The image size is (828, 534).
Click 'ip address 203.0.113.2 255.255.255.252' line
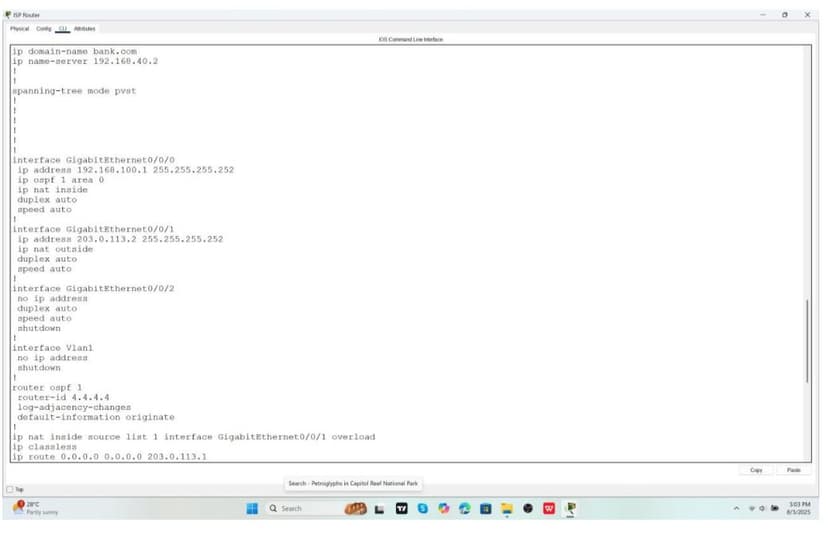tap(120, 239)
